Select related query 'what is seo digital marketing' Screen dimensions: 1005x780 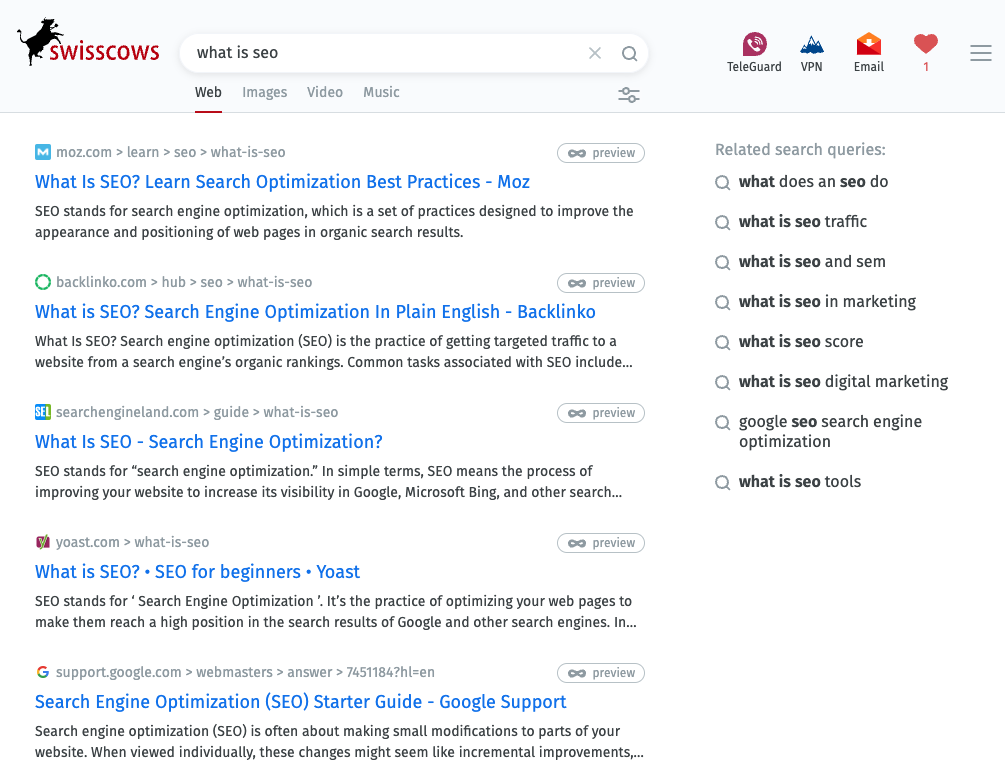point(843,382)
